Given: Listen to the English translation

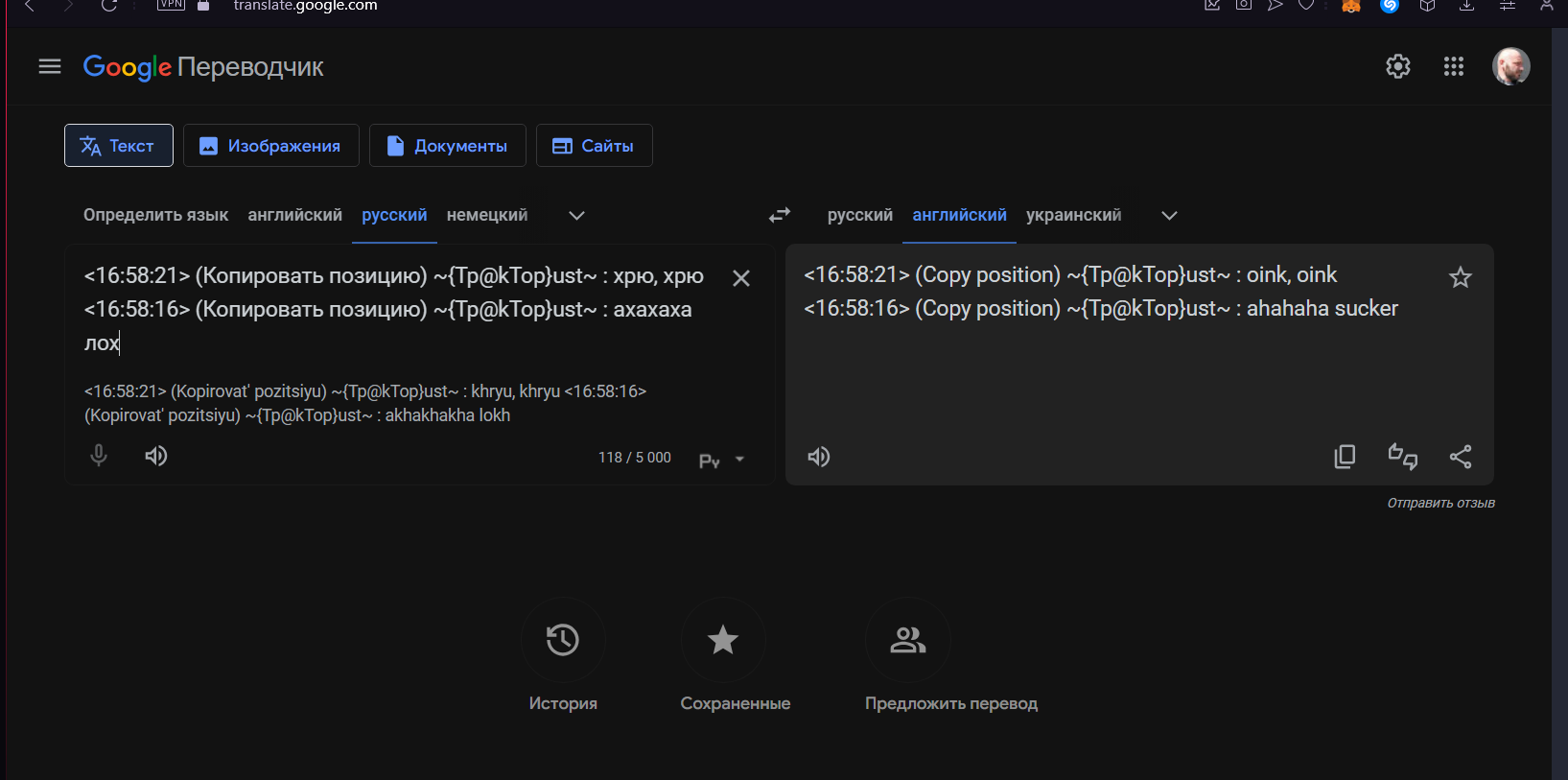Looking at the screenshot, I should pos(819,457).
